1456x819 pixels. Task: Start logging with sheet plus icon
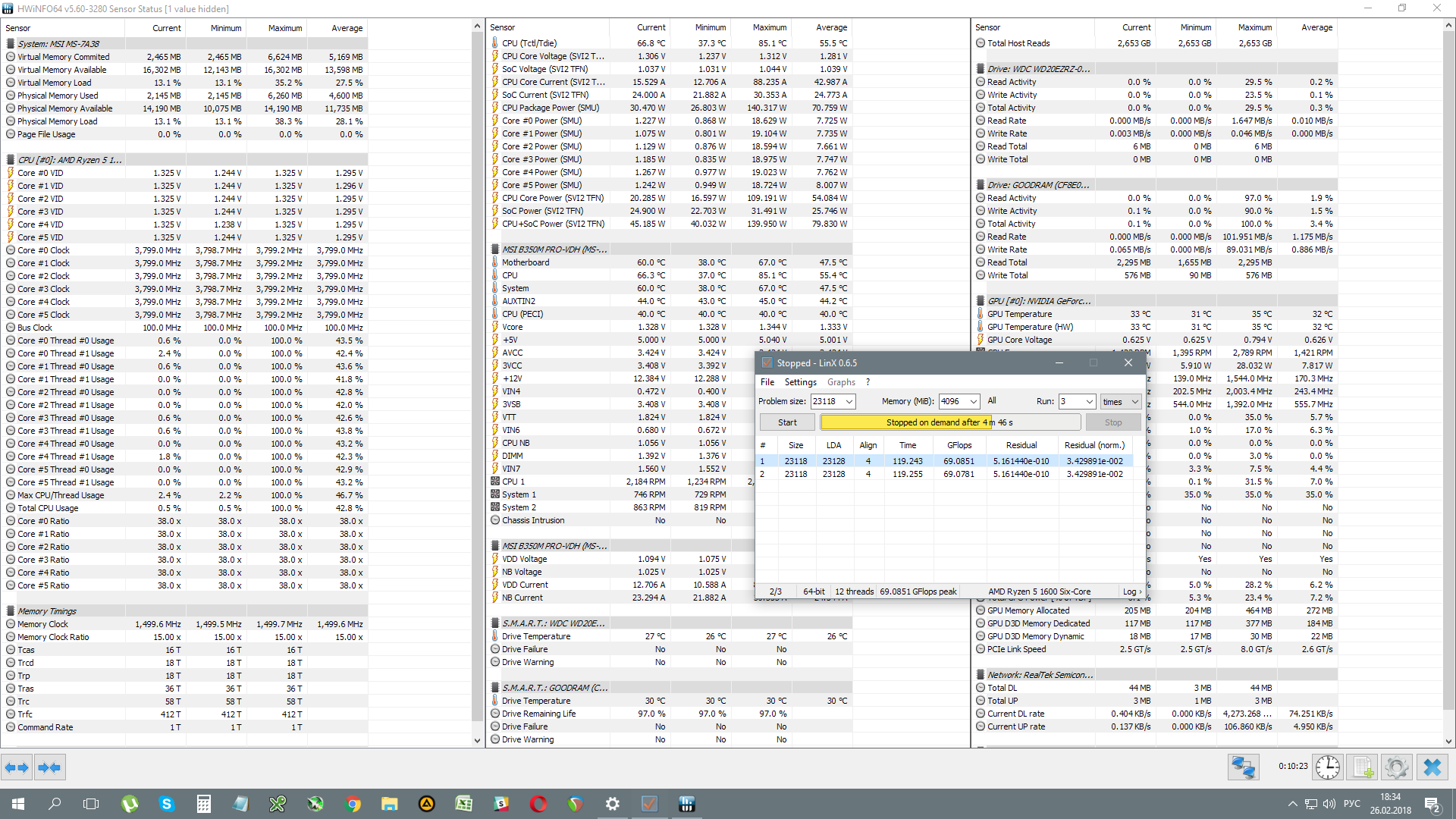[1362, 767]
